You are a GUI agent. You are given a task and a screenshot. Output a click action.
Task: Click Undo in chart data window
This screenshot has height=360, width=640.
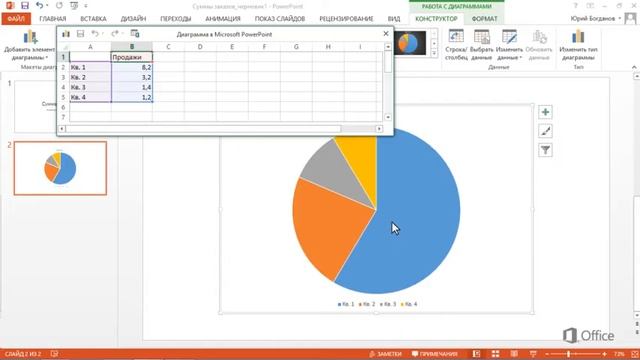pos(95,34)
